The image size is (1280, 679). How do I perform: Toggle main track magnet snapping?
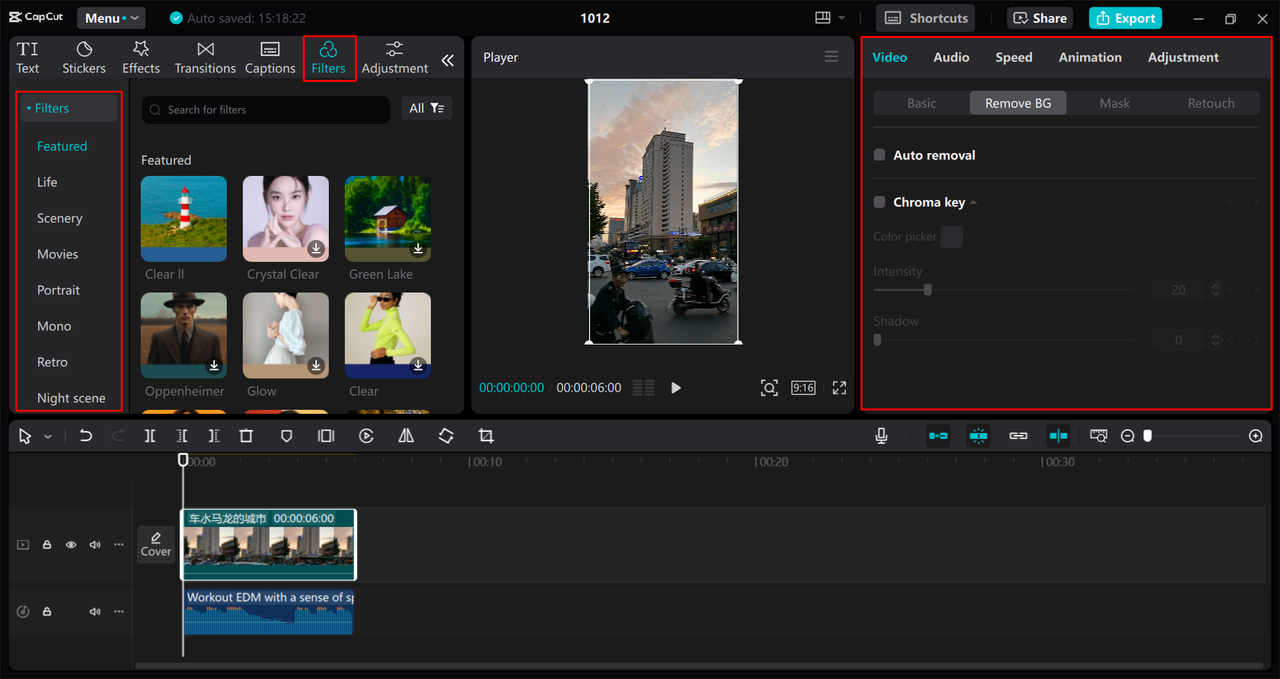(938, 436)
